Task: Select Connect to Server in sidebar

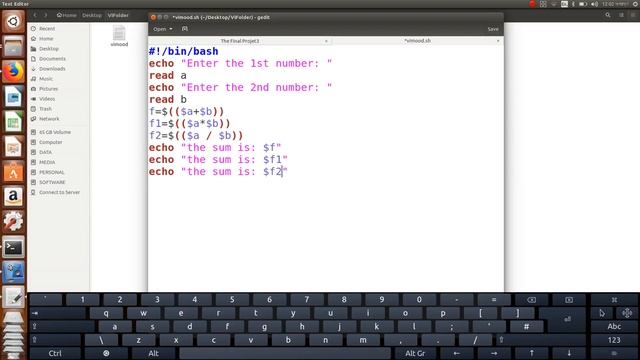Action: [x=59, y=192]
